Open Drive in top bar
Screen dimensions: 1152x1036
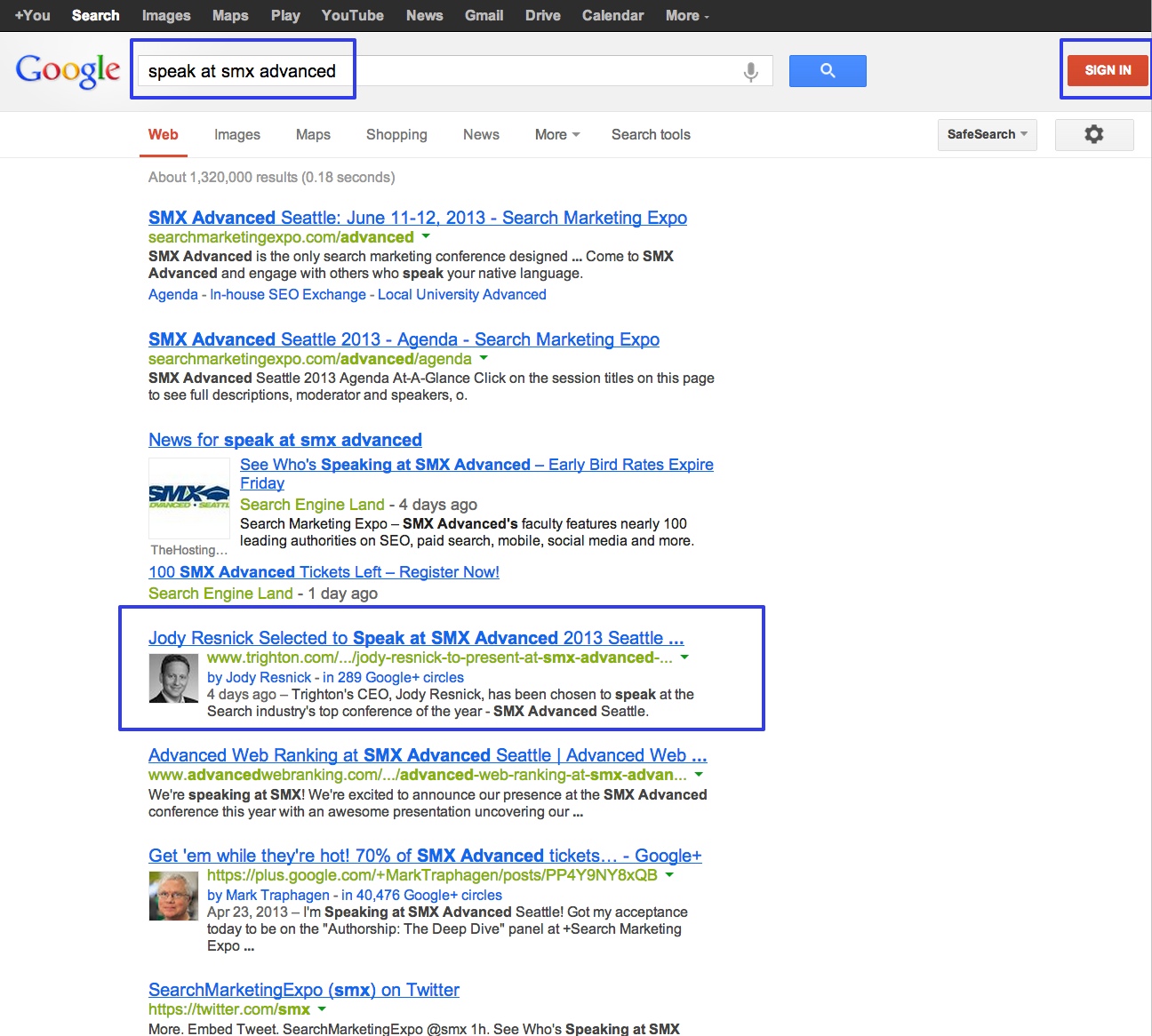543,15
